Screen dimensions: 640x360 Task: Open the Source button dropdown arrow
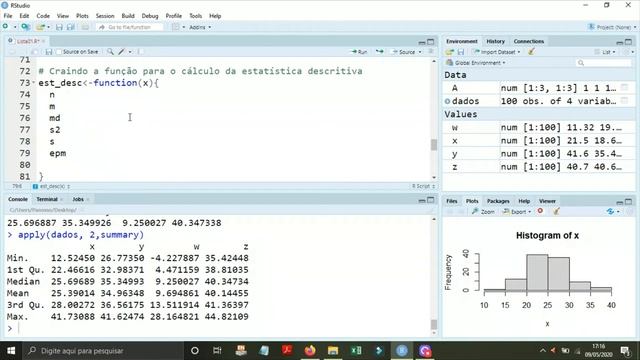tap(420, 52)
